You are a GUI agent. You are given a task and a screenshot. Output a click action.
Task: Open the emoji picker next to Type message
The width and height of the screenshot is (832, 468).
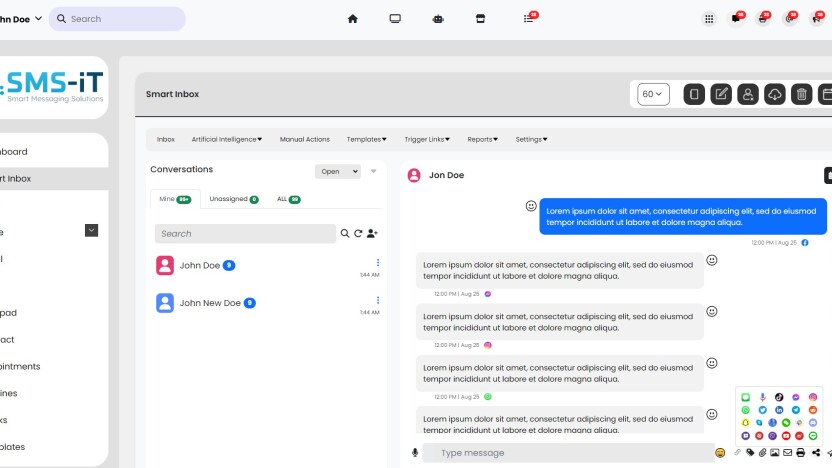(x=720, y=453)
